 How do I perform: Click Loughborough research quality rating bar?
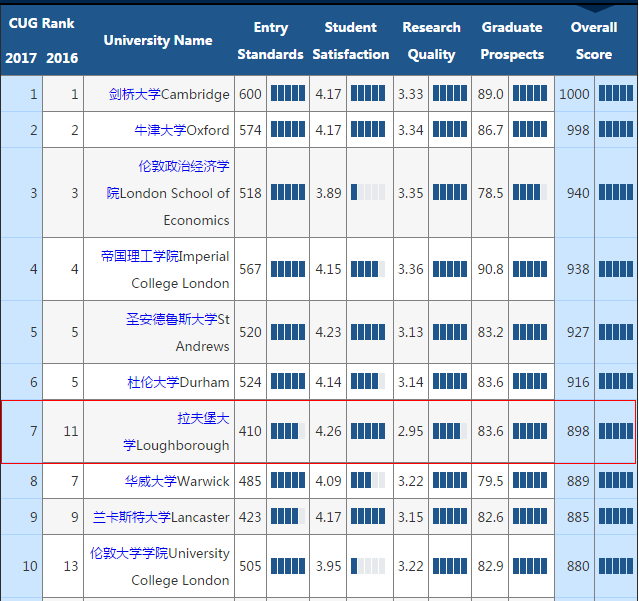click(450, 431)
